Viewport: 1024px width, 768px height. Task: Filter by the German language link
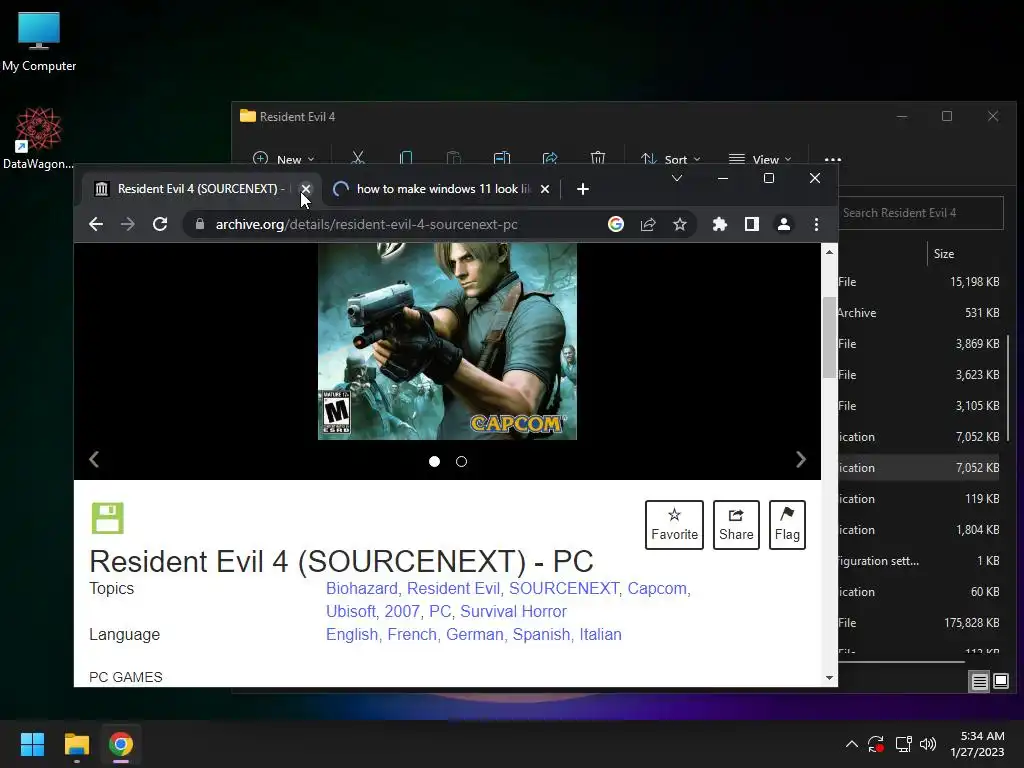click(475, 634)
